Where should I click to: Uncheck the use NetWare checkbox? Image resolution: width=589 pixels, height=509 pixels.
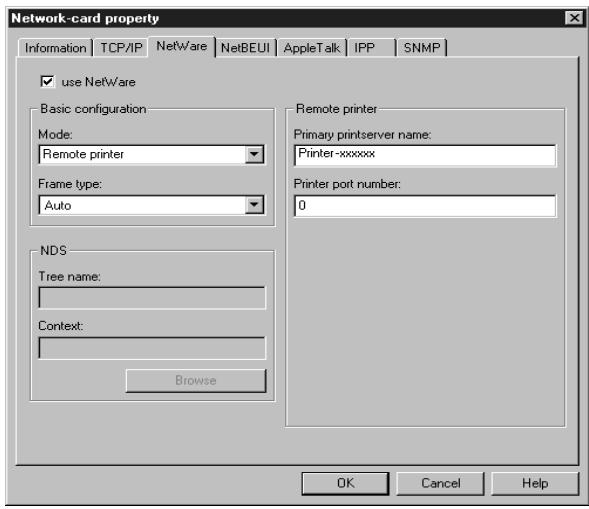(x=47, y=82)
